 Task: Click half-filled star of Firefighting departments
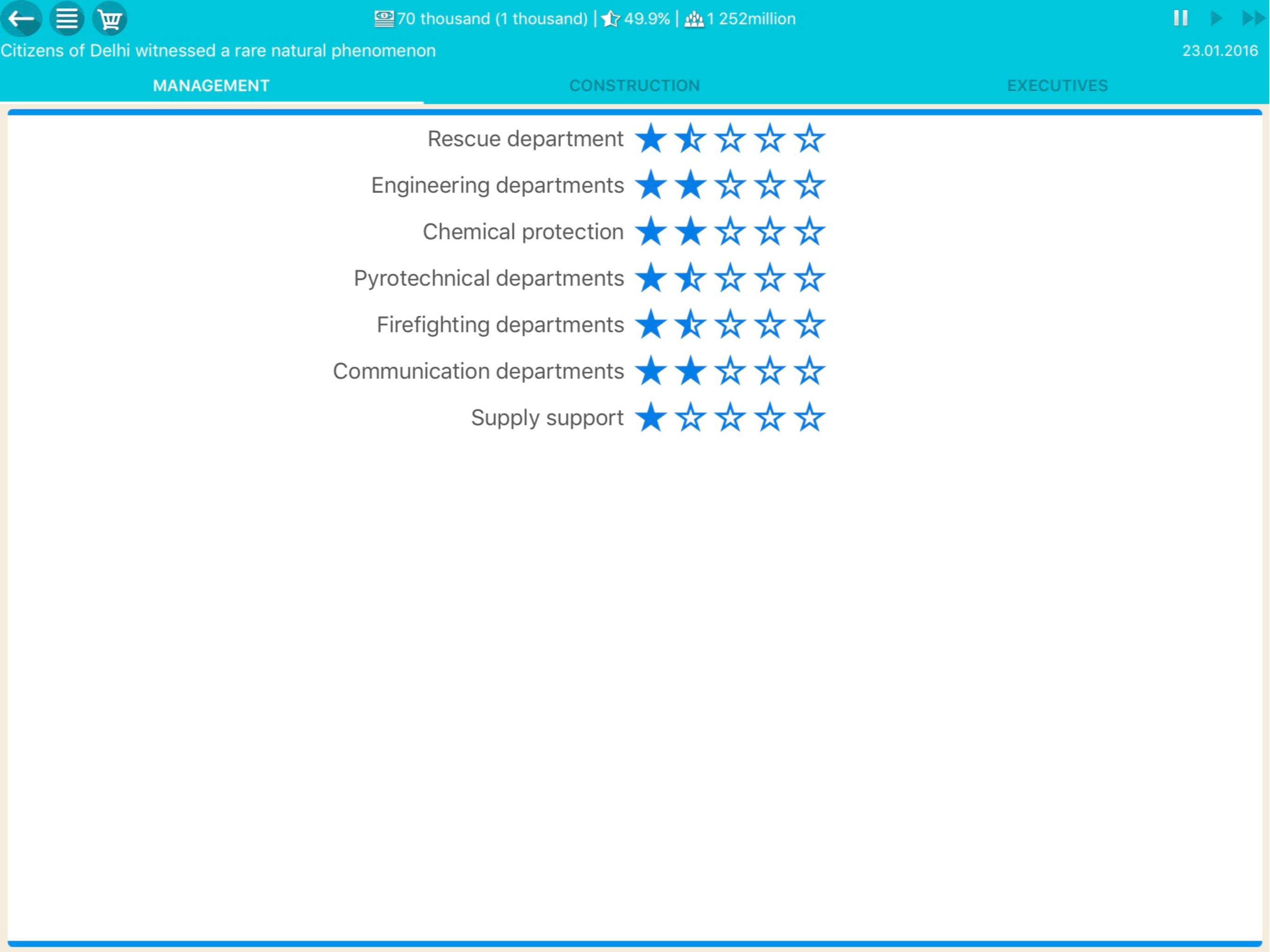tap(690, 325)
